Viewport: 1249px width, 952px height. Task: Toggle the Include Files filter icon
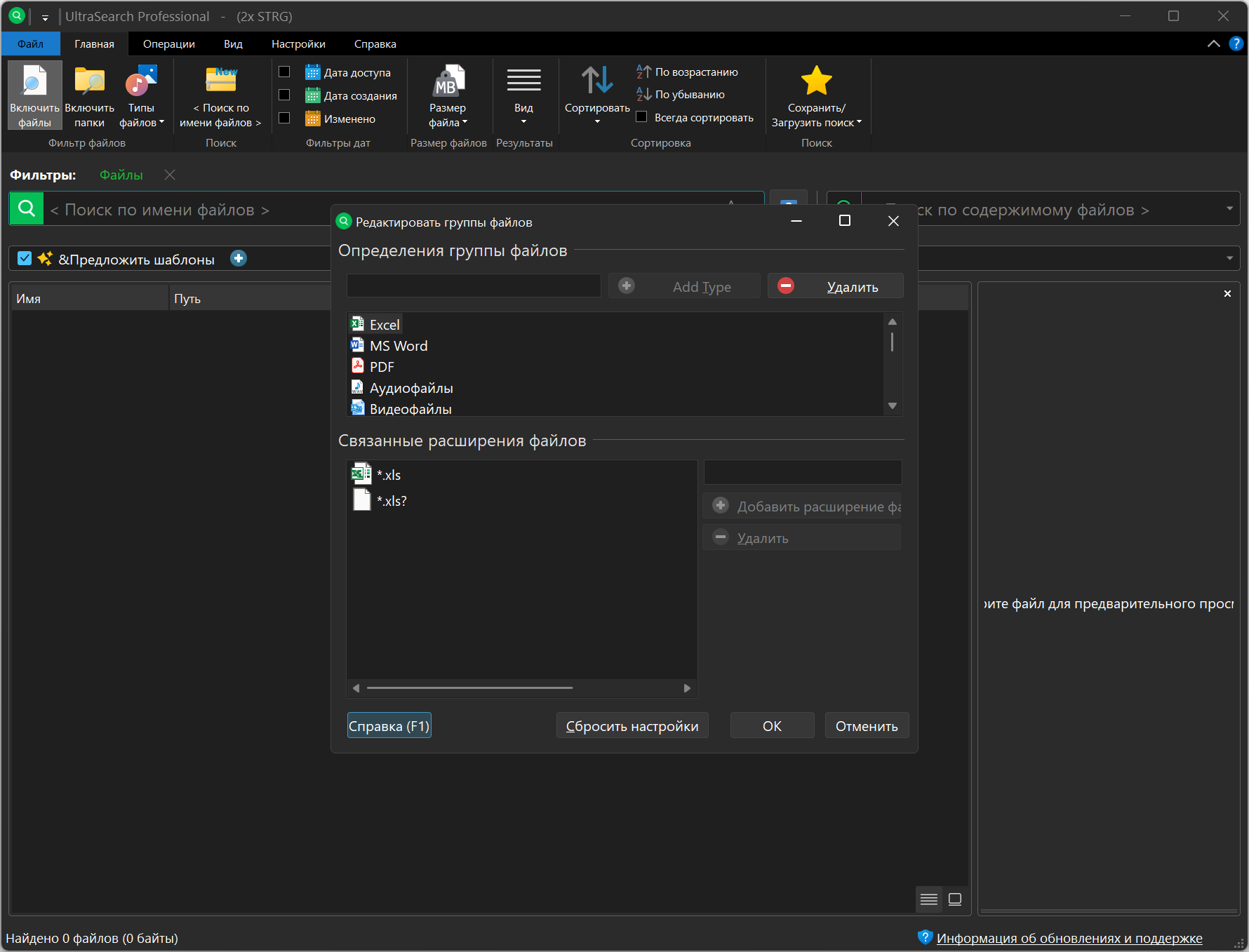click(34, 81)
